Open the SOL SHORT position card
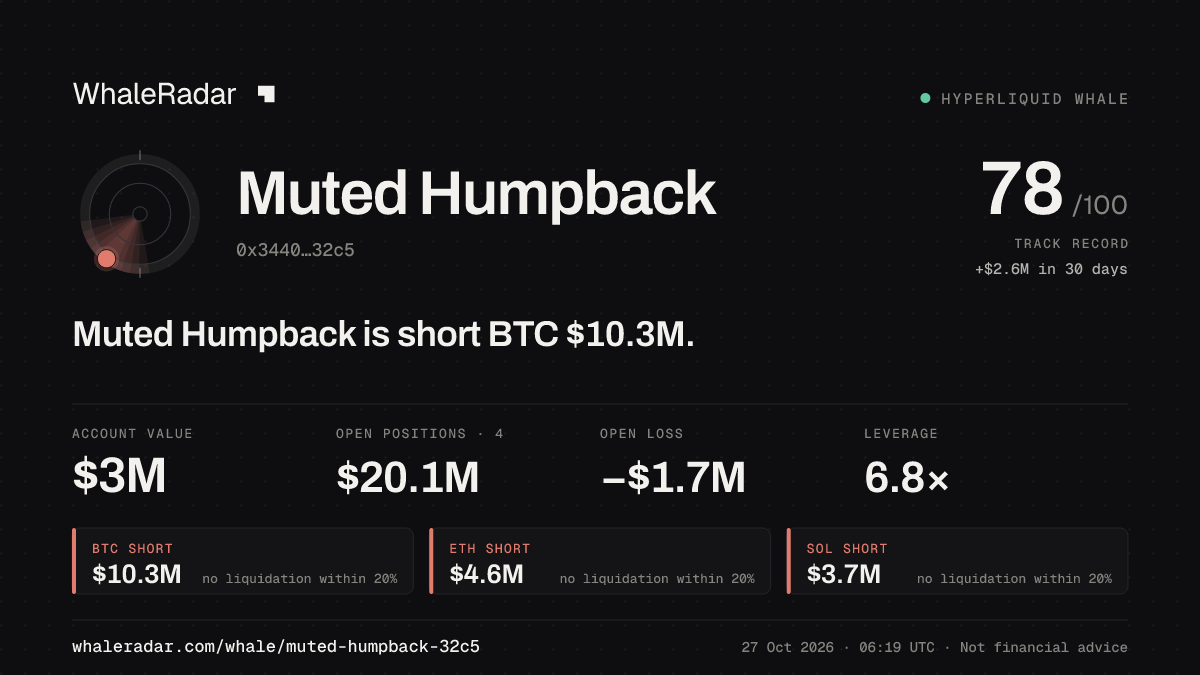The image size is (1200, 675). (x=958, y=561)
